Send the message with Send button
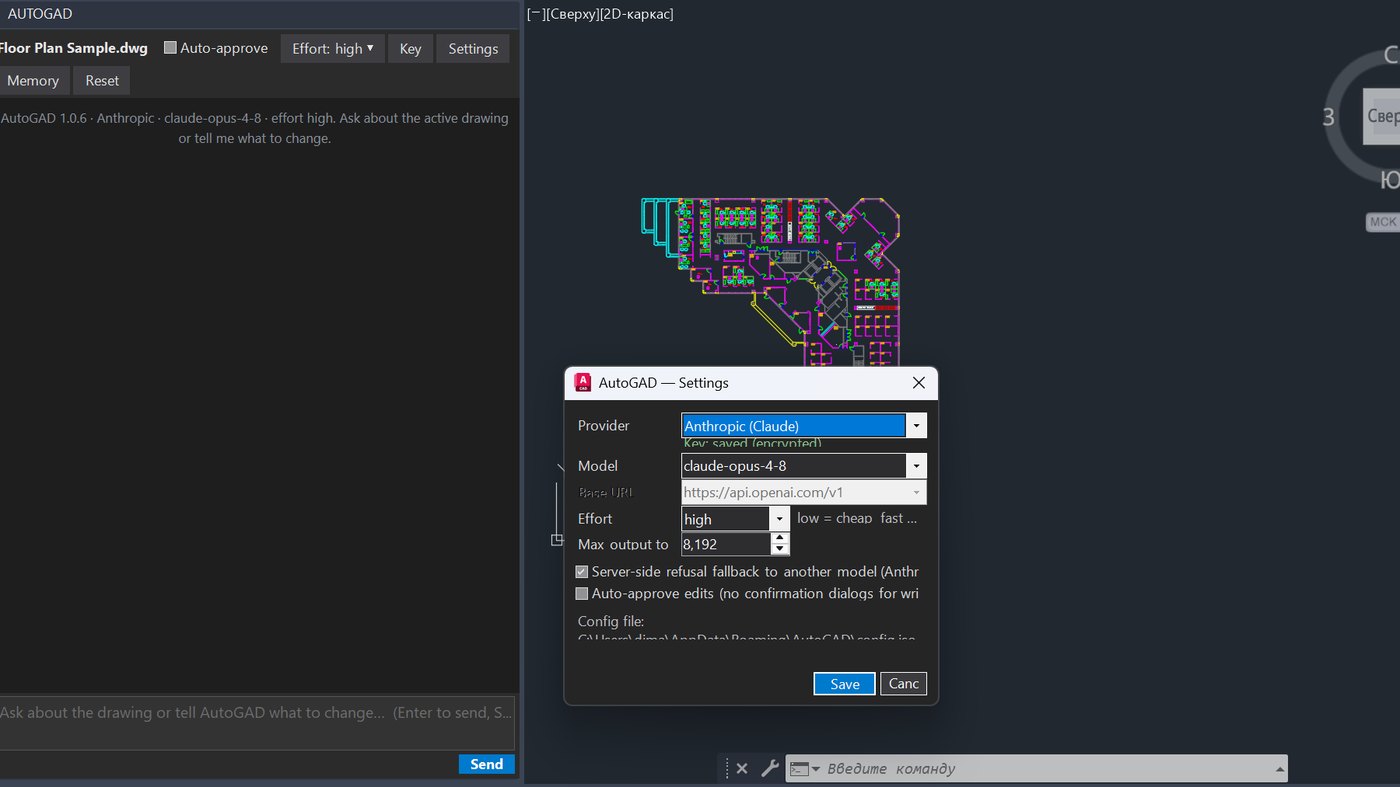The height and width of the screenshot is (787, 1400). [x=487, y=764]
